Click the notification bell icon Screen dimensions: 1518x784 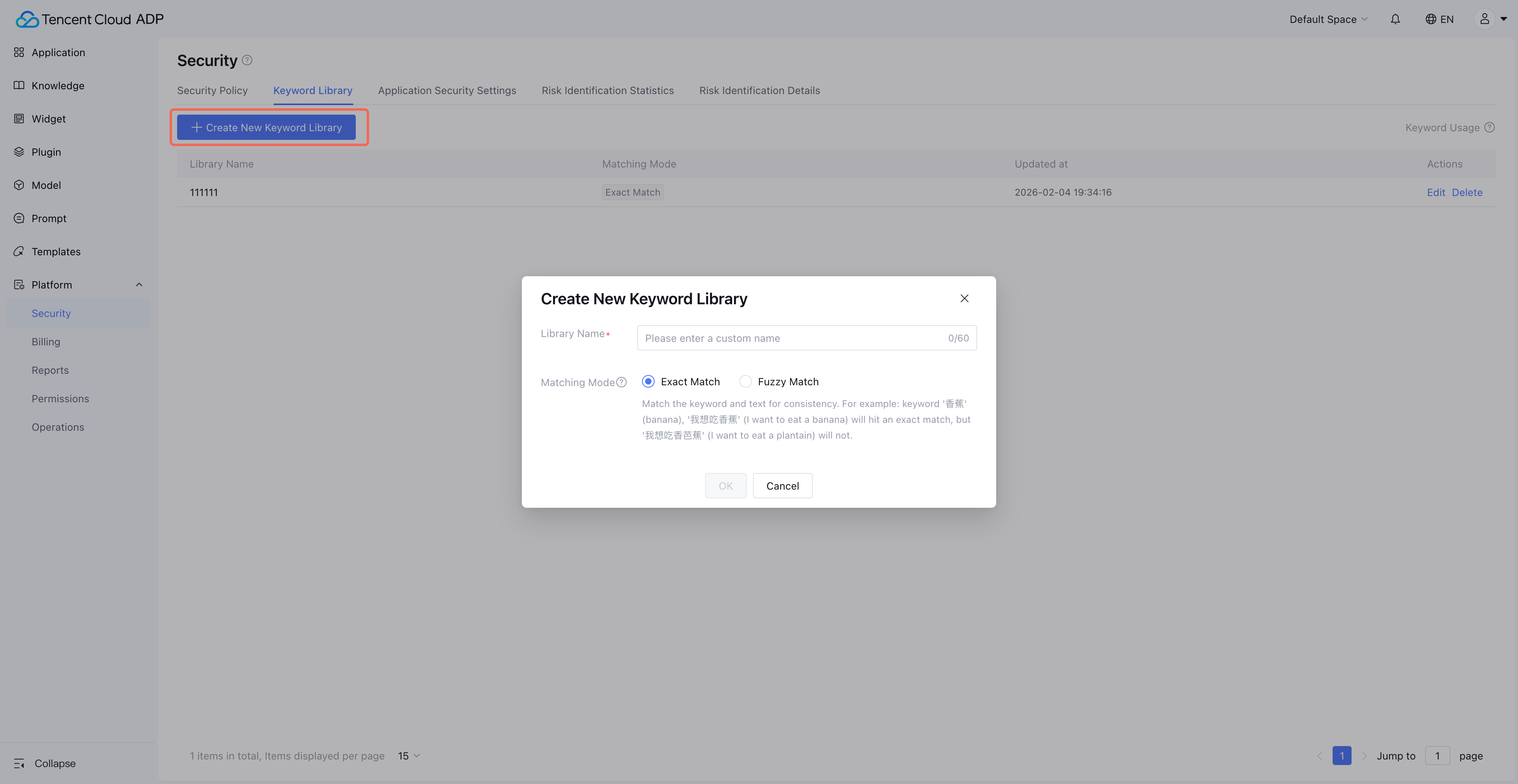[x=1395, y=19]
